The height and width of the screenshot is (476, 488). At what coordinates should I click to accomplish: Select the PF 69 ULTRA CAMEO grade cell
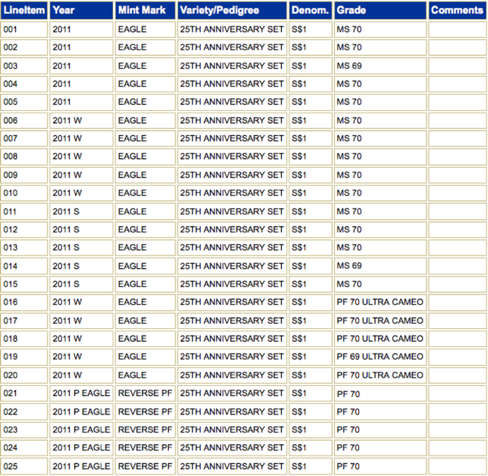[x=380, y=357]
